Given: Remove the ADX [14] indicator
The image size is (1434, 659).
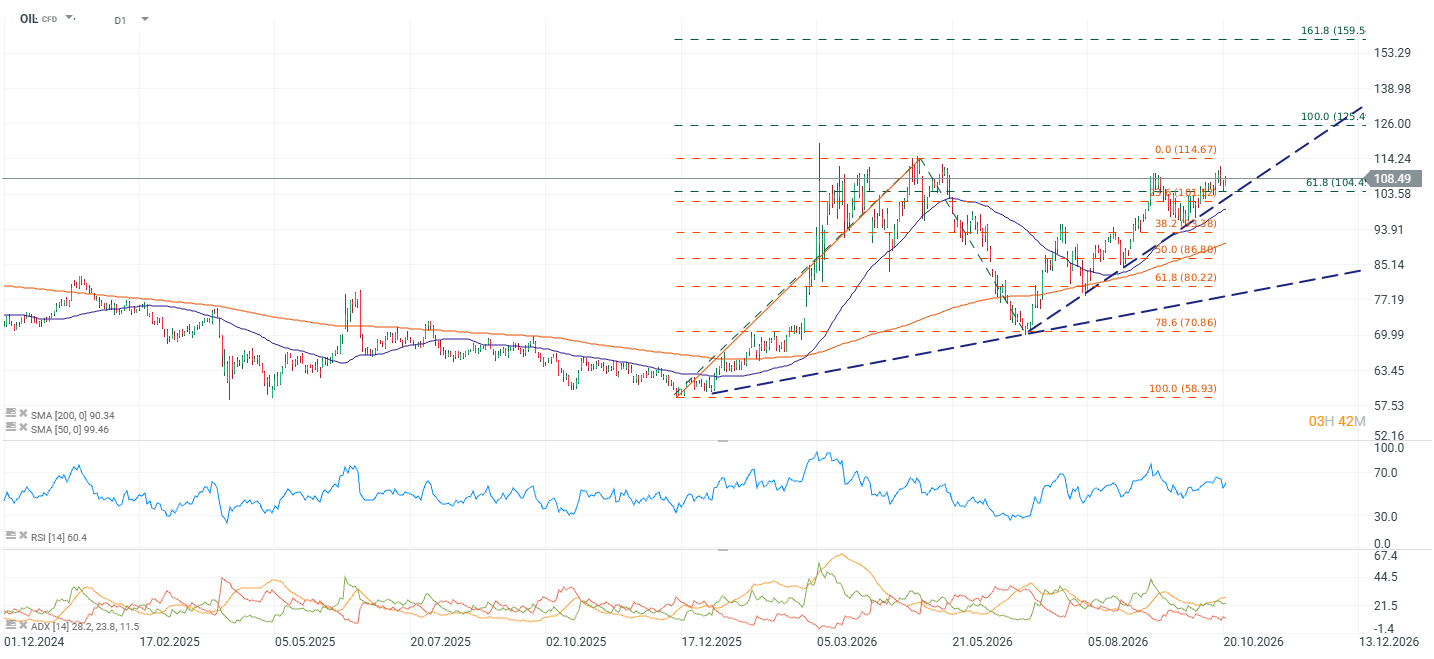Looking at the screenshot, I should [x=23, y=625].
